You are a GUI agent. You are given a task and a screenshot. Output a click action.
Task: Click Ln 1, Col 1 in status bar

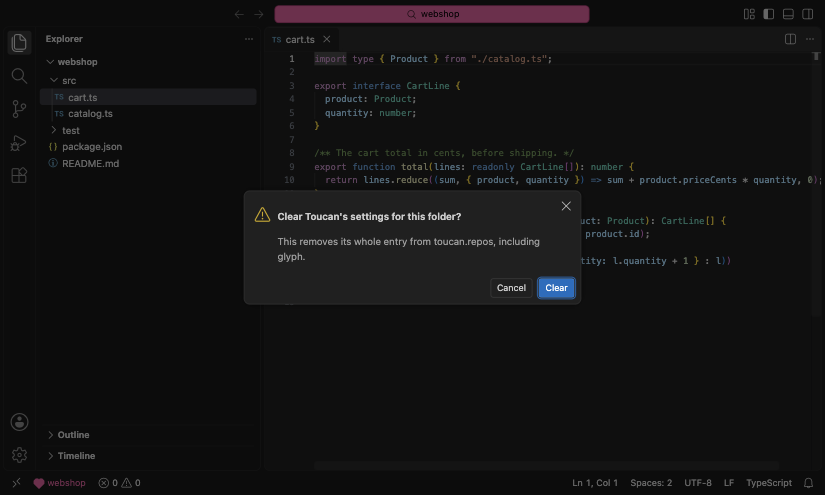coord(595,482)
